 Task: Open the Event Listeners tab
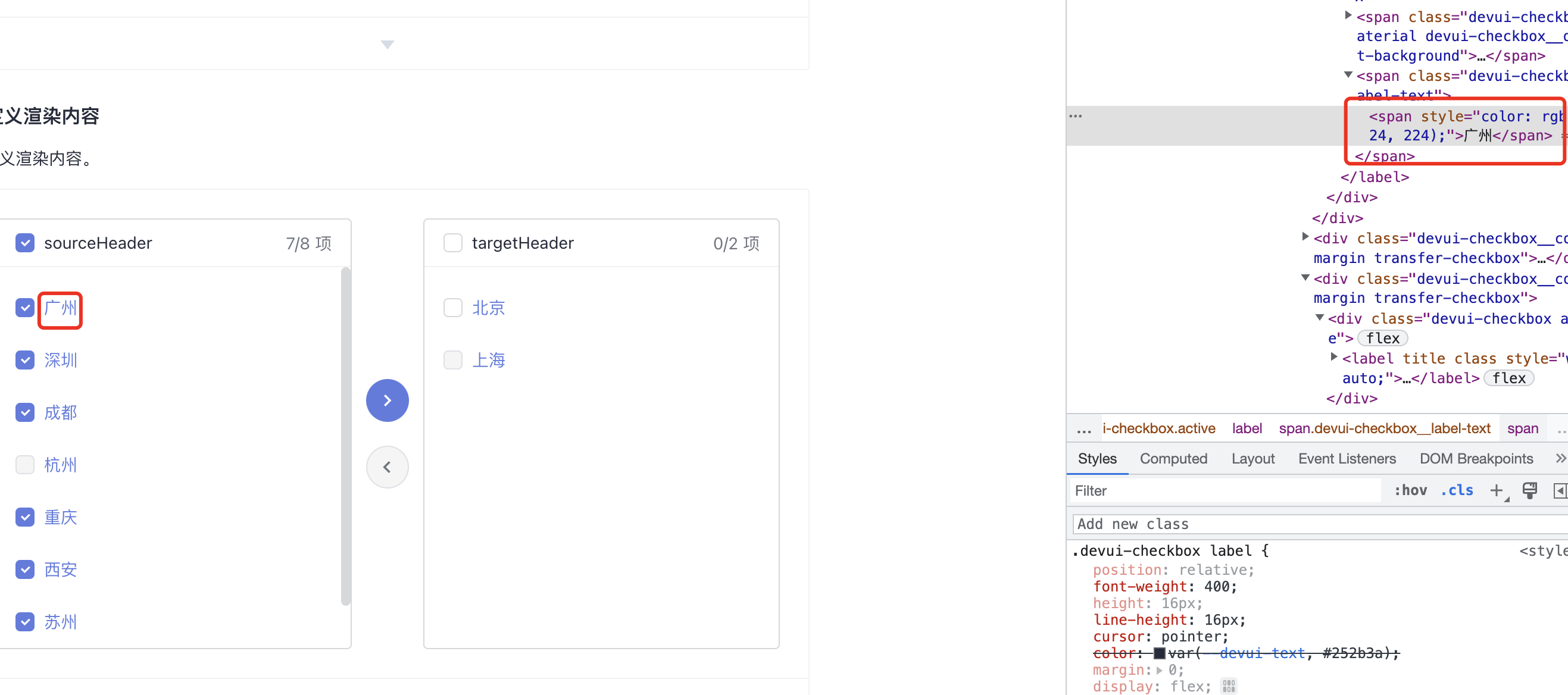[1347, 458]
